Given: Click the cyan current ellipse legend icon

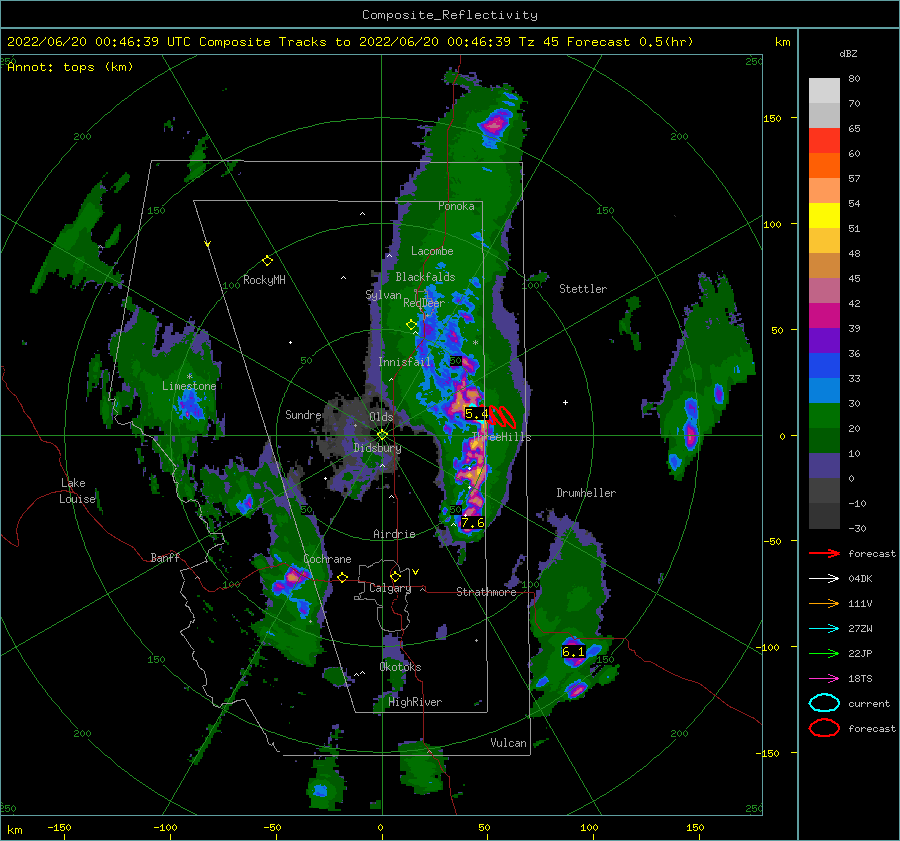Looking at the screenshot, I should pos(824,703).
